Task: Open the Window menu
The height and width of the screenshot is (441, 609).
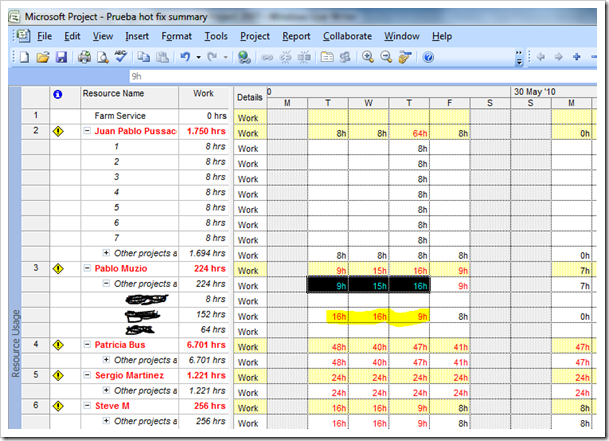Action: [x=402, y=36]
